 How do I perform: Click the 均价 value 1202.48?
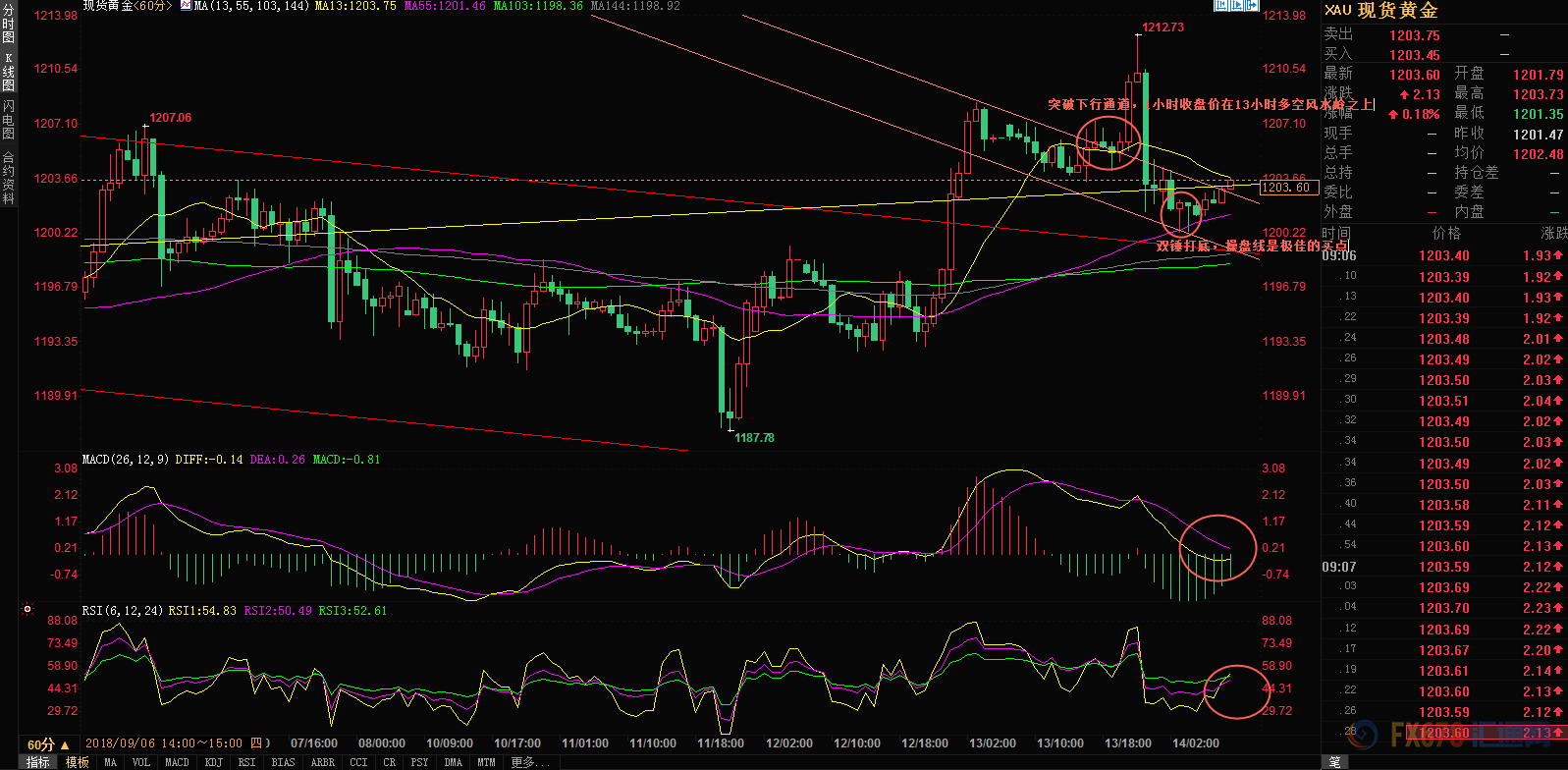pyautogui.click(x=1538, y=153)
